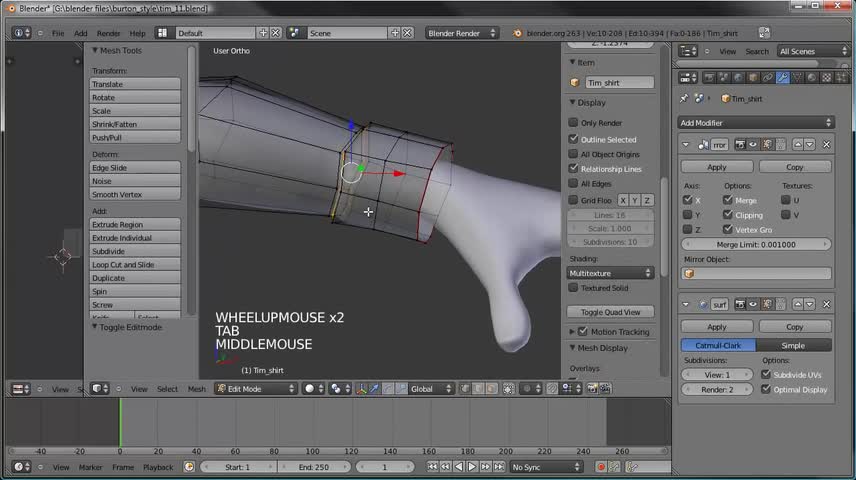The width and height of the screenshot is (856, 480).
Task: Open the timeline Marker menu
Action: pos(91,467)
